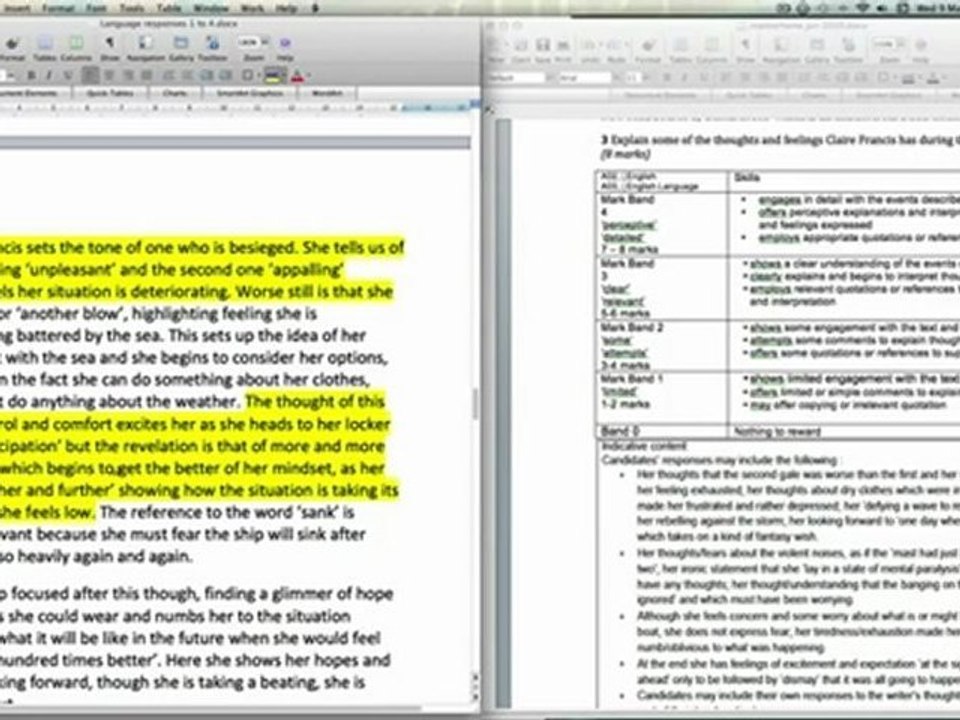Open the Insert menu

17,8
